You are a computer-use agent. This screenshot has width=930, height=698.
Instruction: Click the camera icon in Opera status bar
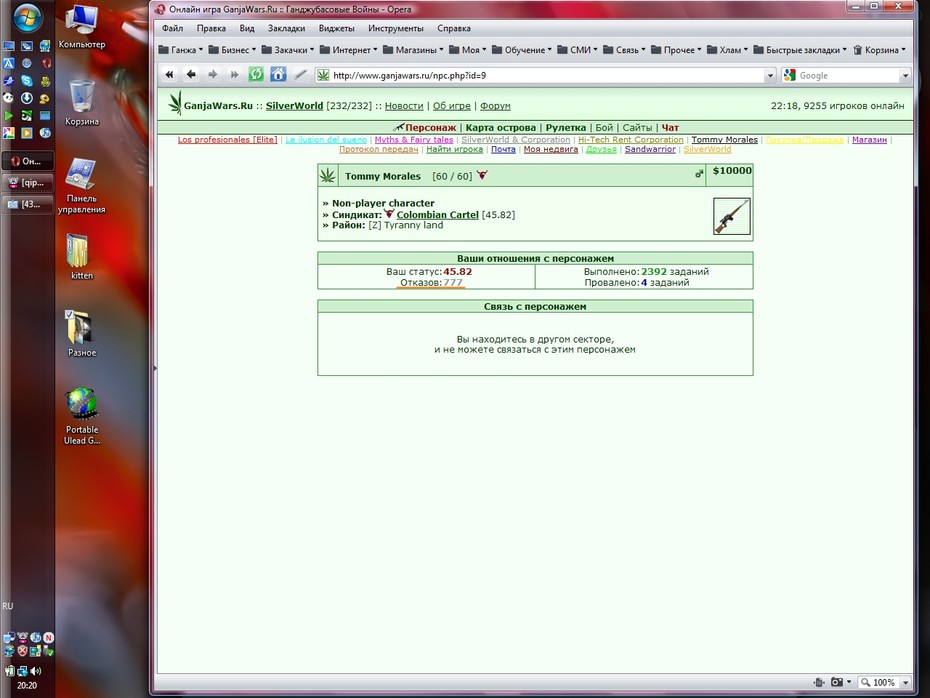pyautogui.click(x=837, y=682)
